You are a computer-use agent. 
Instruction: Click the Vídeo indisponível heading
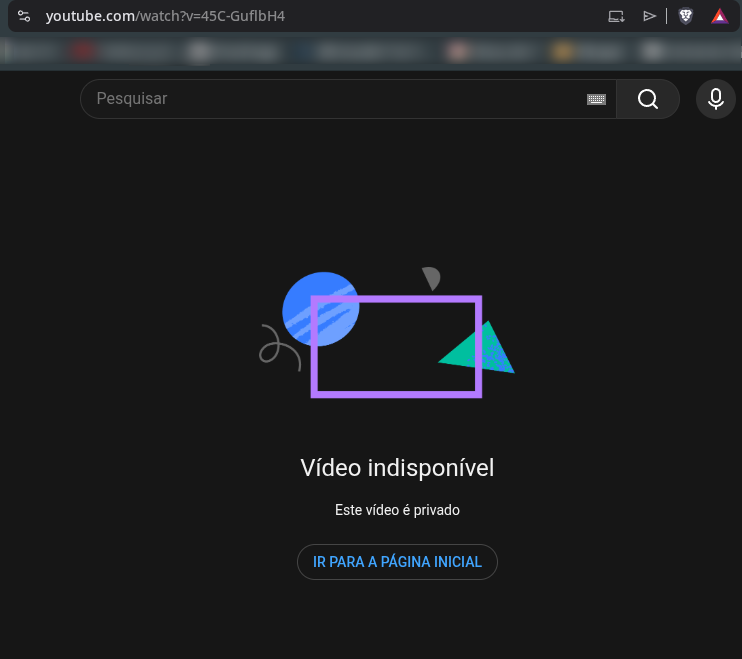(397, 468)
